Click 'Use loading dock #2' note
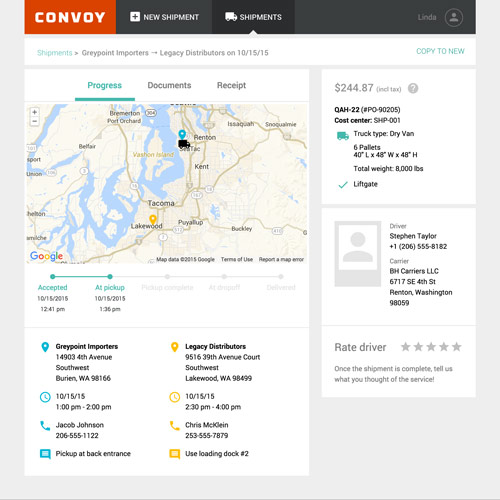Screen dimensions: 500x500 (x=217, y=454)
